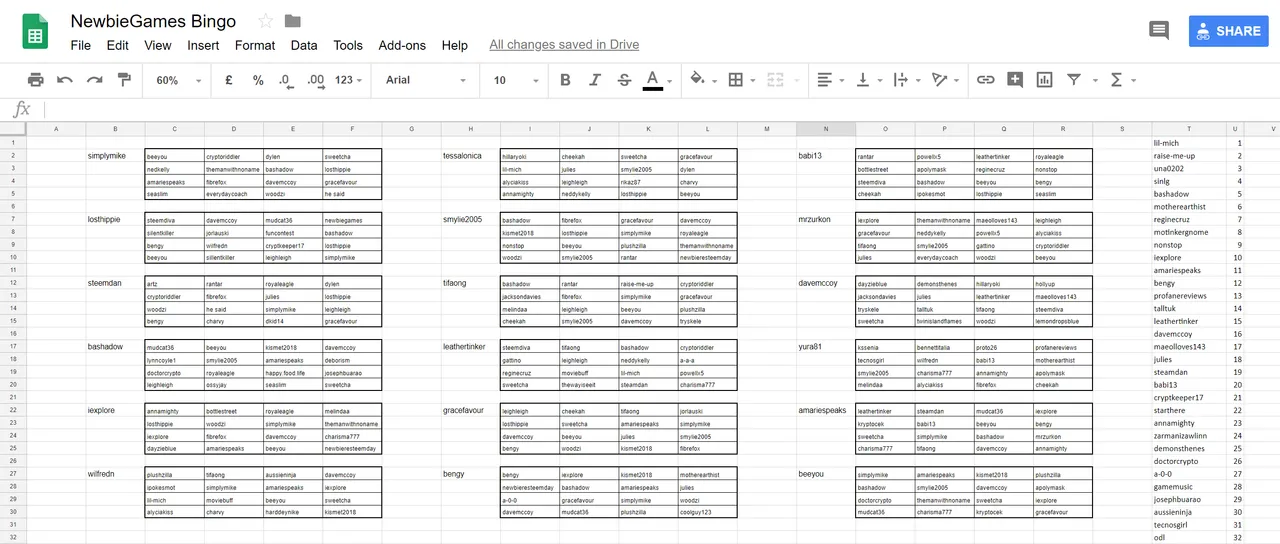Screen dimensions: 1280x544
Task: Select the paint format tool
Action: (x=124, y=80)
